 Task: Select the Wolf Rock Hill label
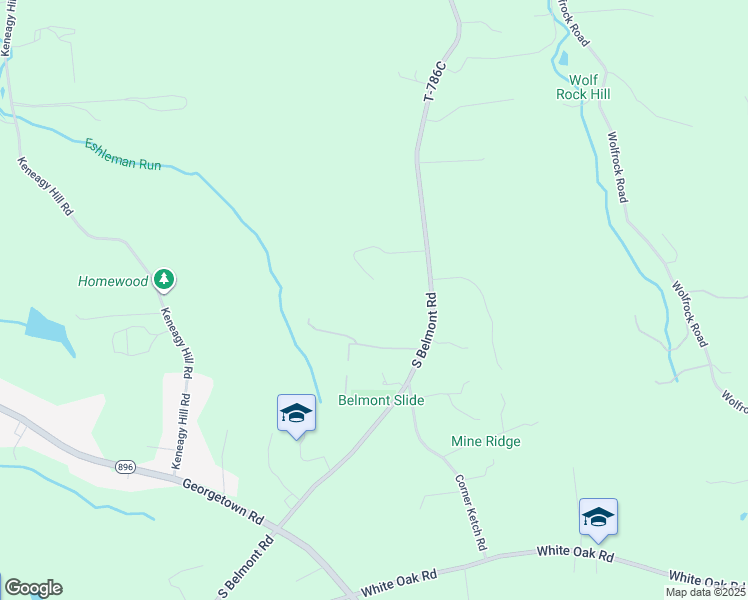[x=583, y=87]
